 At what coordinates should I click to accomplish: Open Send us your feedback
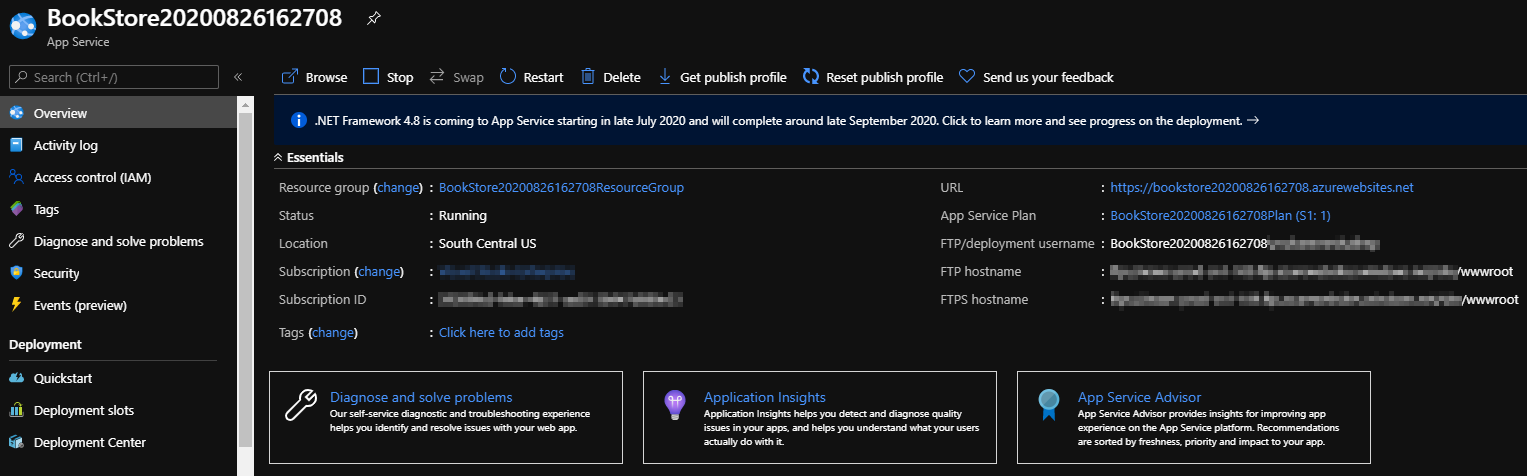pos(1036,77)
